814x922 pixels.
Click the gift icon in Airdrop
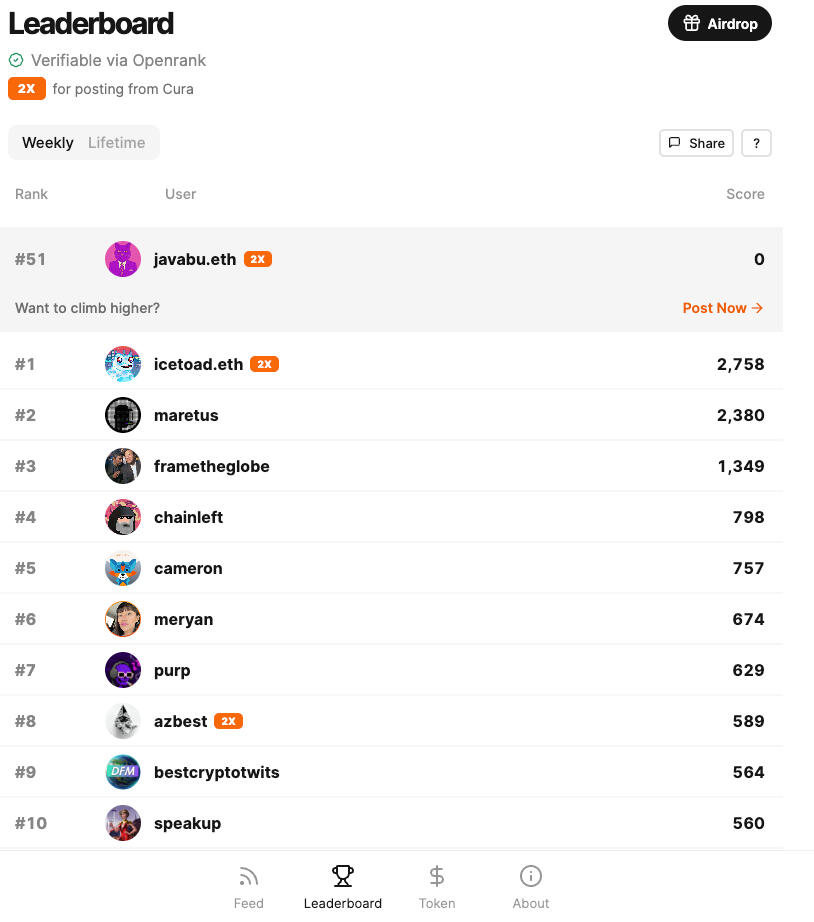692,23
